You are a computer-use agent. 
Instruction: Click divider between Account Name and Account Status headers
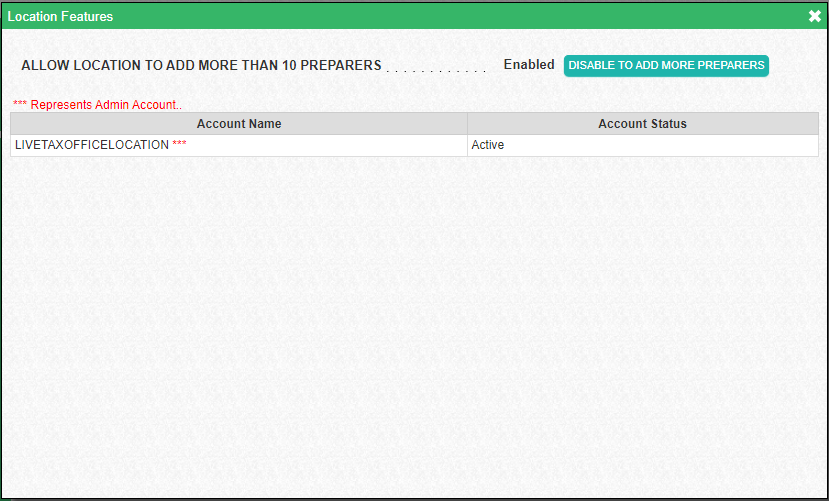467,124
